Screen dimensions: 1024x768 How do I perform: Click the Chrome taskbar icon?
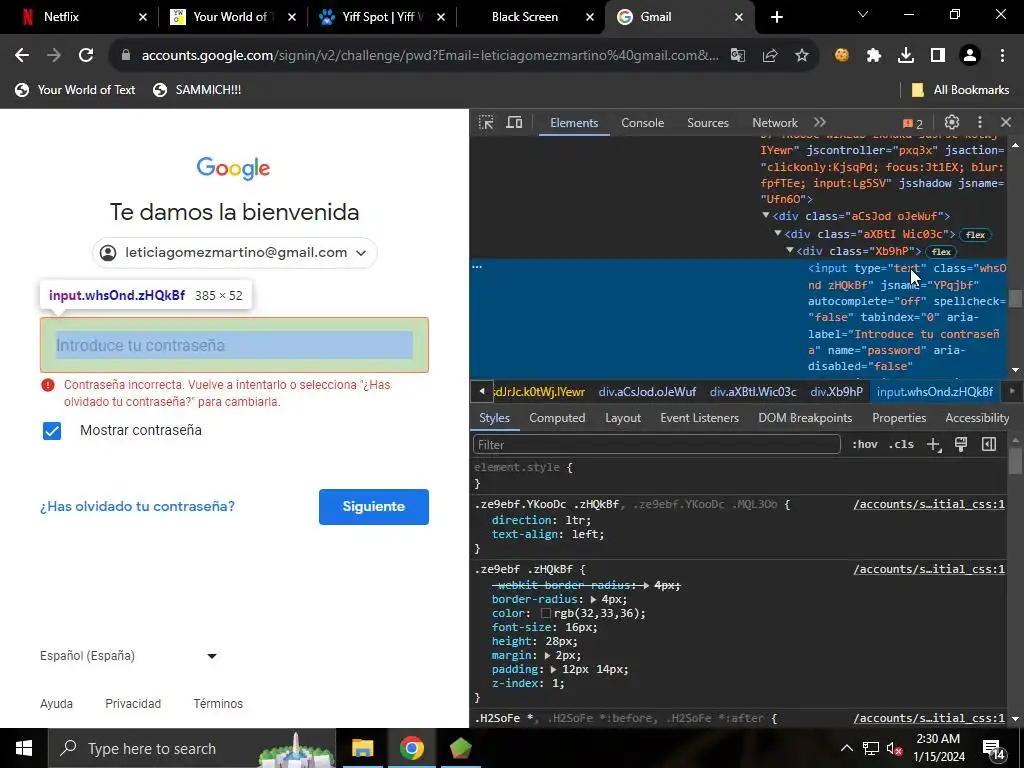[x=411, y=748]
